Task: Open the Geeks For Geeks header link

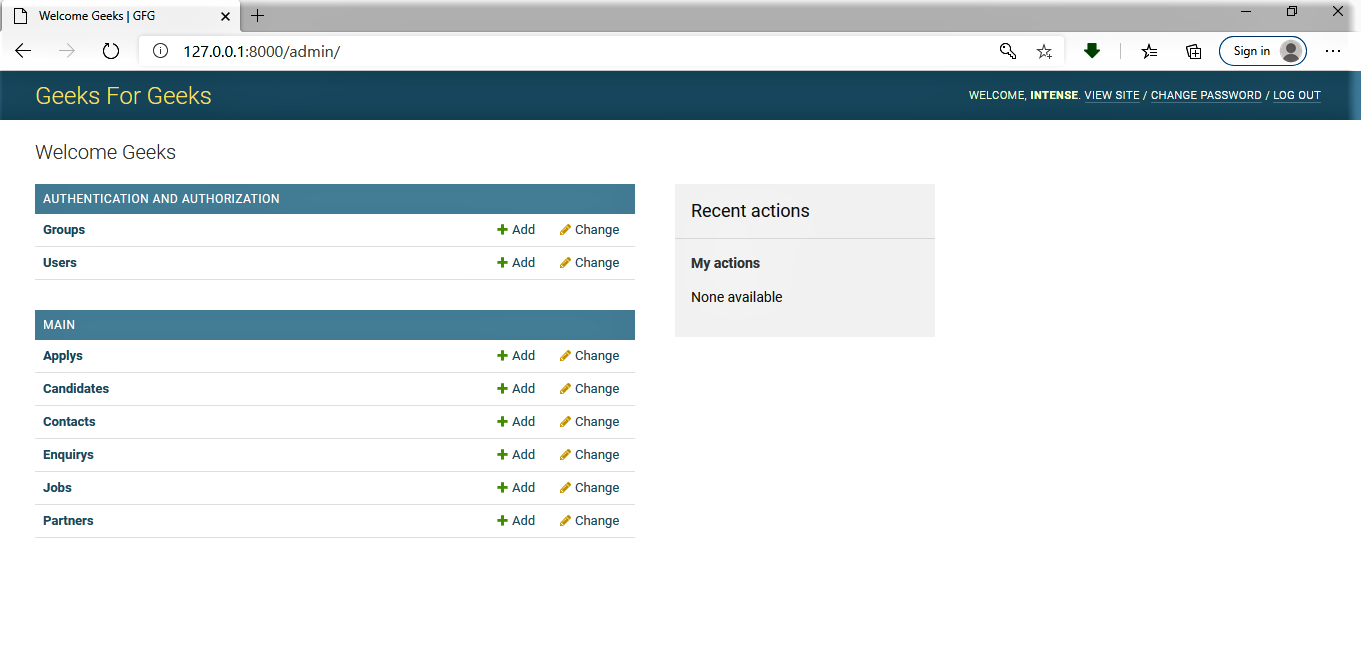Action: [x=124, y=96]
